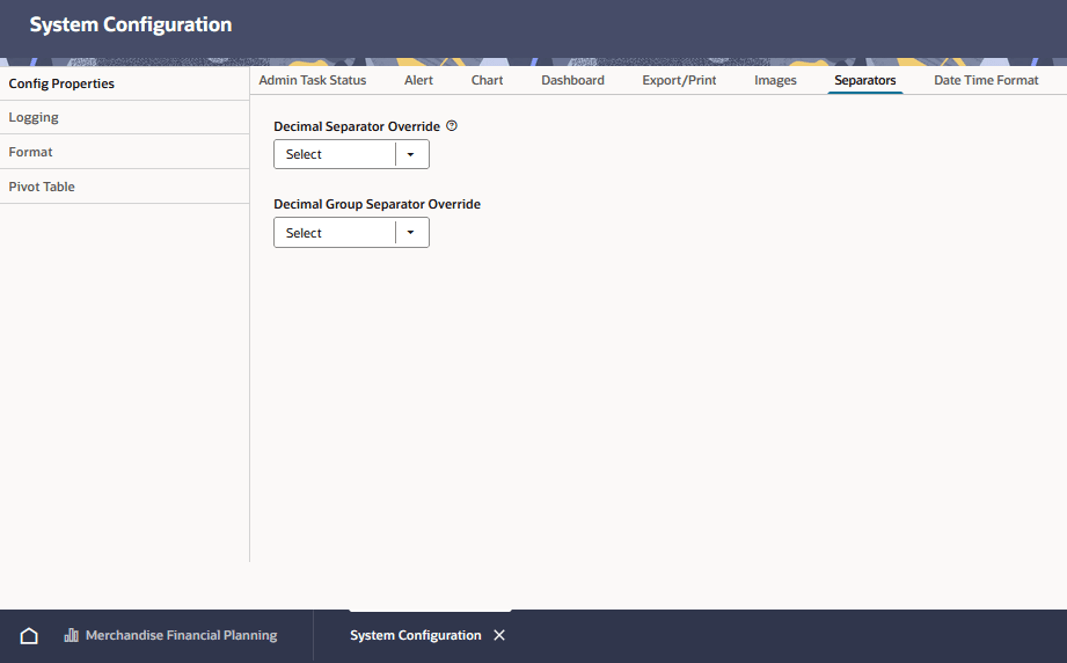Image resolution: width=1067 pixels, height=663 pixels.
Task: Click the Decimal Separator Override label
Action: (357, 127)
